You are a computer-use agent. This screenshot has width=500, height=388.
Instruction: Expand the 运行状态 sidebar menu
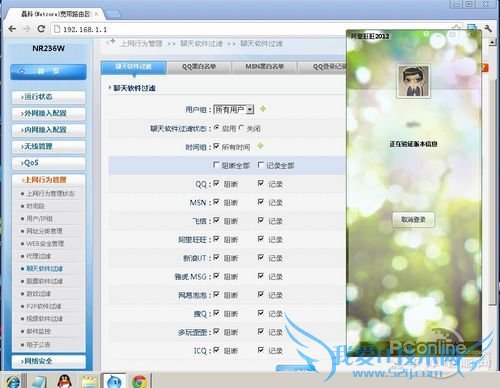49,97
